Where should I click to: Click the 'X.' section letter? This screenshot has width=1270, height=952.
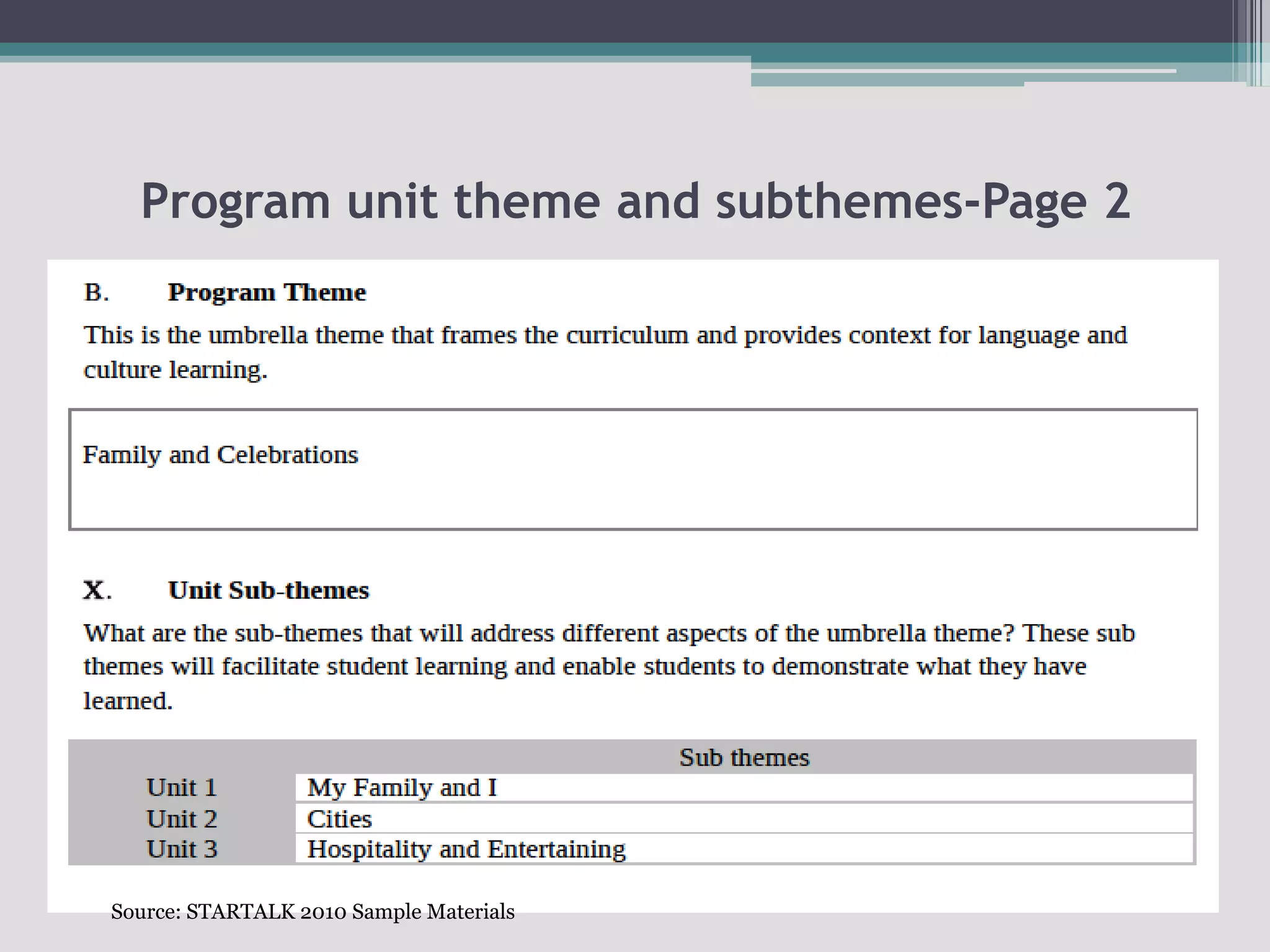click(97, 590)
